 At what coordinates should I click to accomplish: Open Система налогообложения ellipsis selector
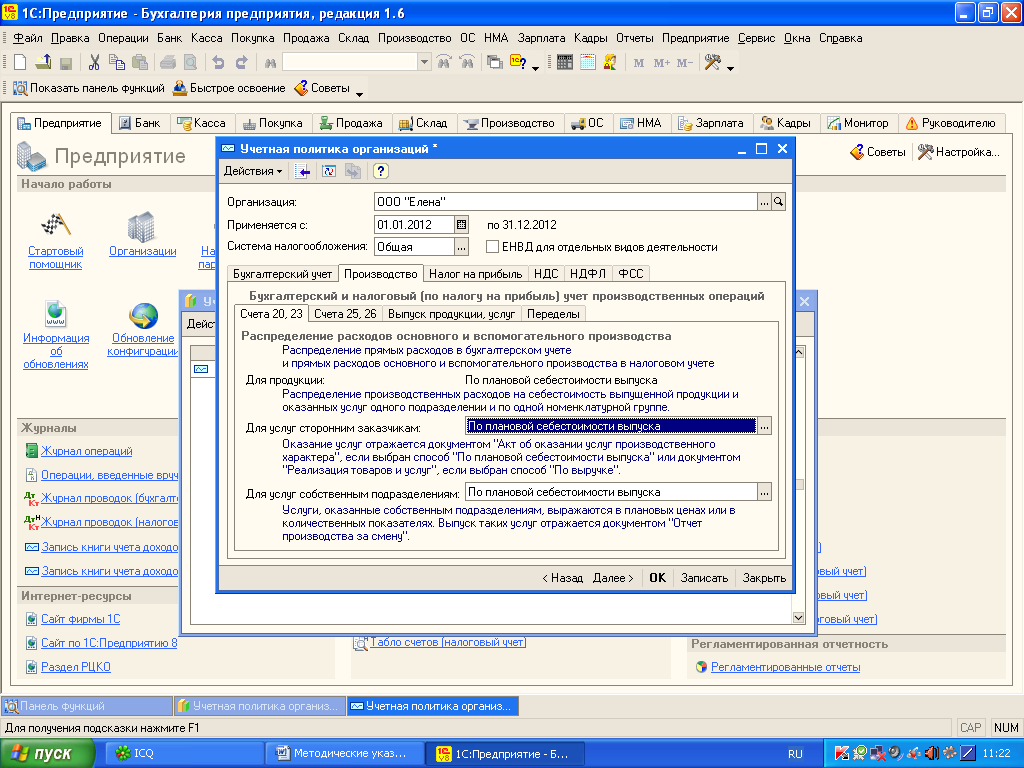pos(462,247)
